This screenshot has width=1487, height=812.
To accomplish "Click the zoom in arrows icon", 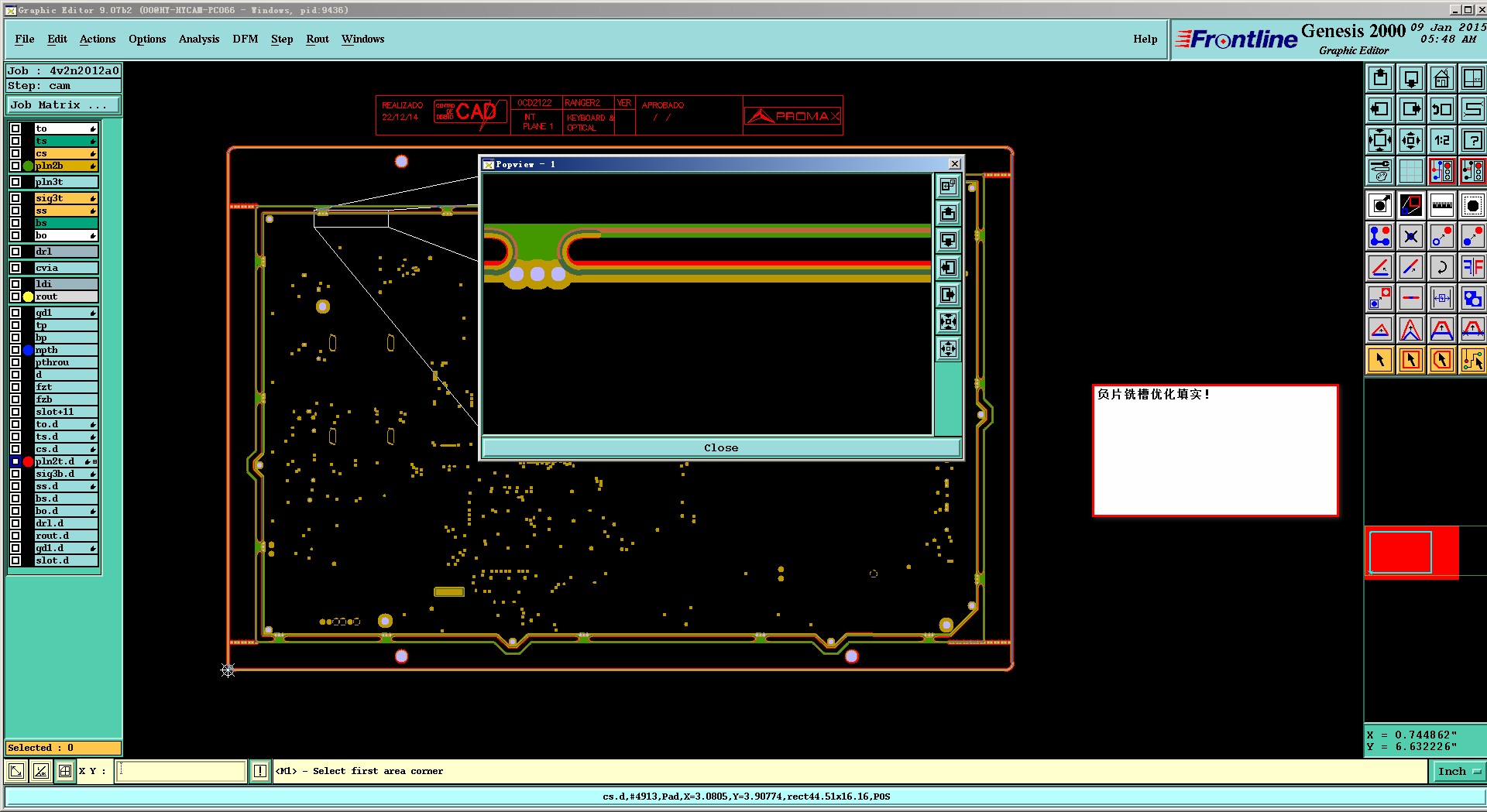I will [1380, 140].
